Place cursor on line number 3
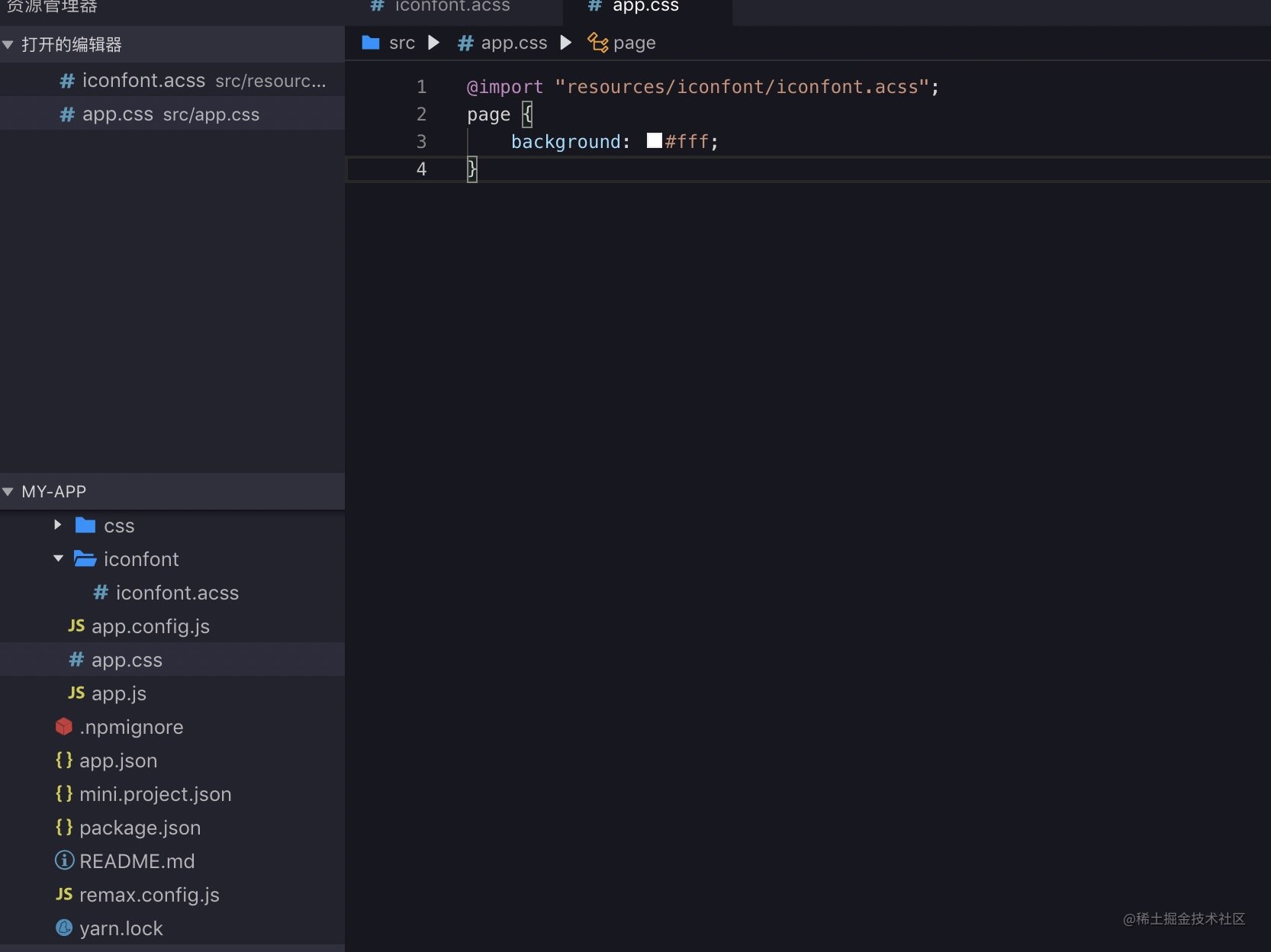The image size is (1271, 952). point(421,142)
